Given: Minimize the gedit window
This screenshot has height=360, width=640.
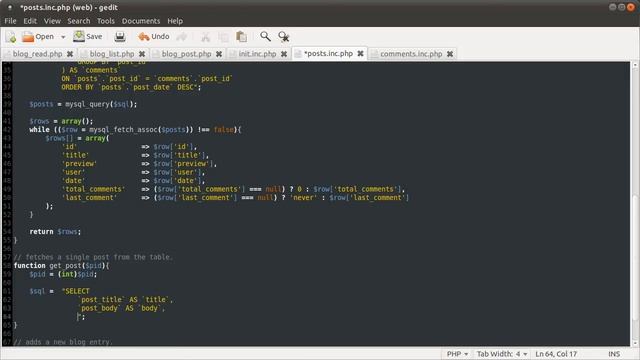Looking at the screenshot, I should click(612, 7).
